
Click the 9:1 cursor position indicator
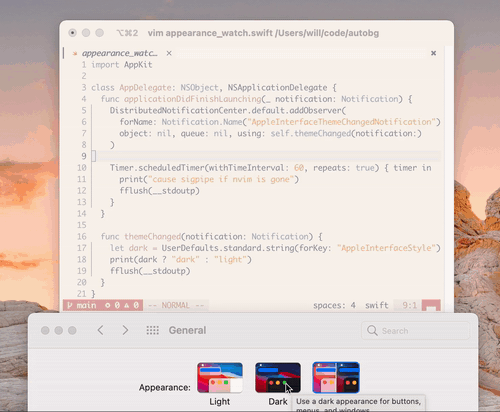(409, 305)
